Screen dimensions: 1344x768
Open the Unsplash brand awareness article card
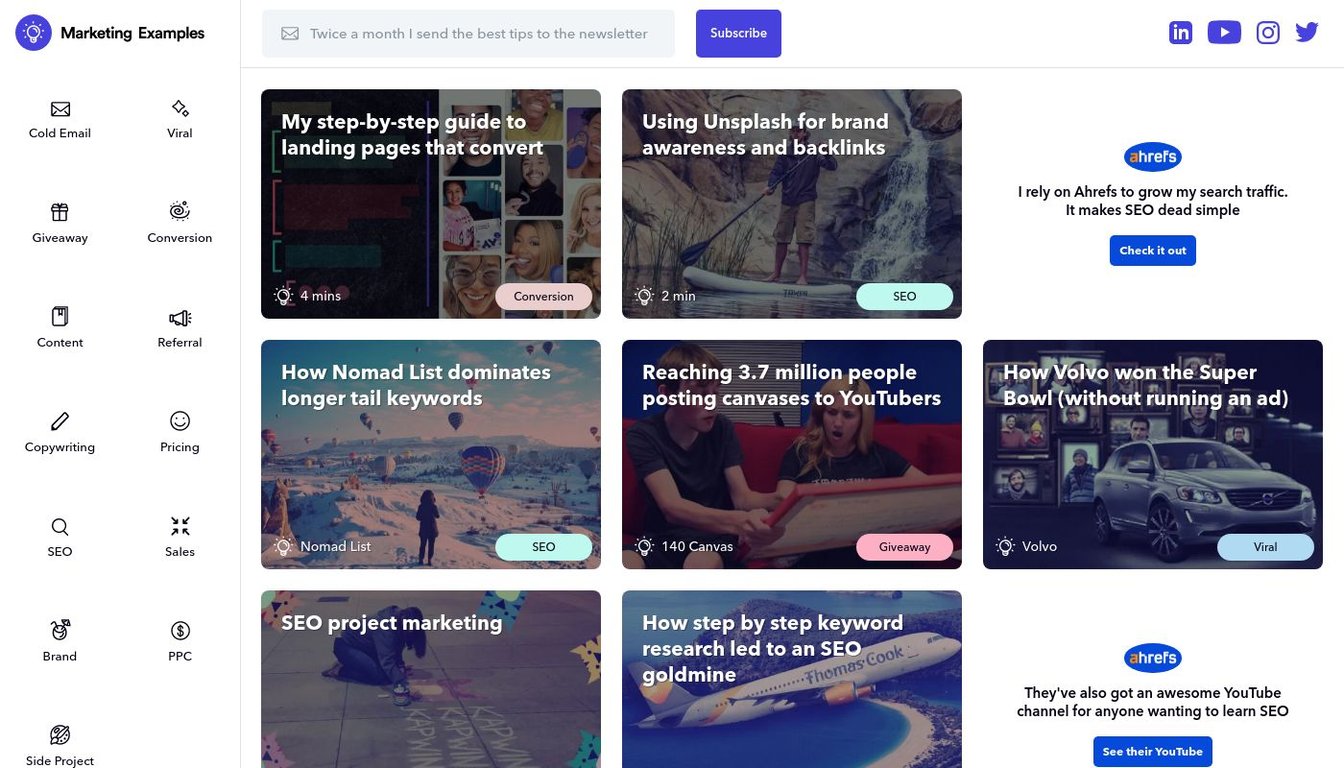(x=792, y=204)
